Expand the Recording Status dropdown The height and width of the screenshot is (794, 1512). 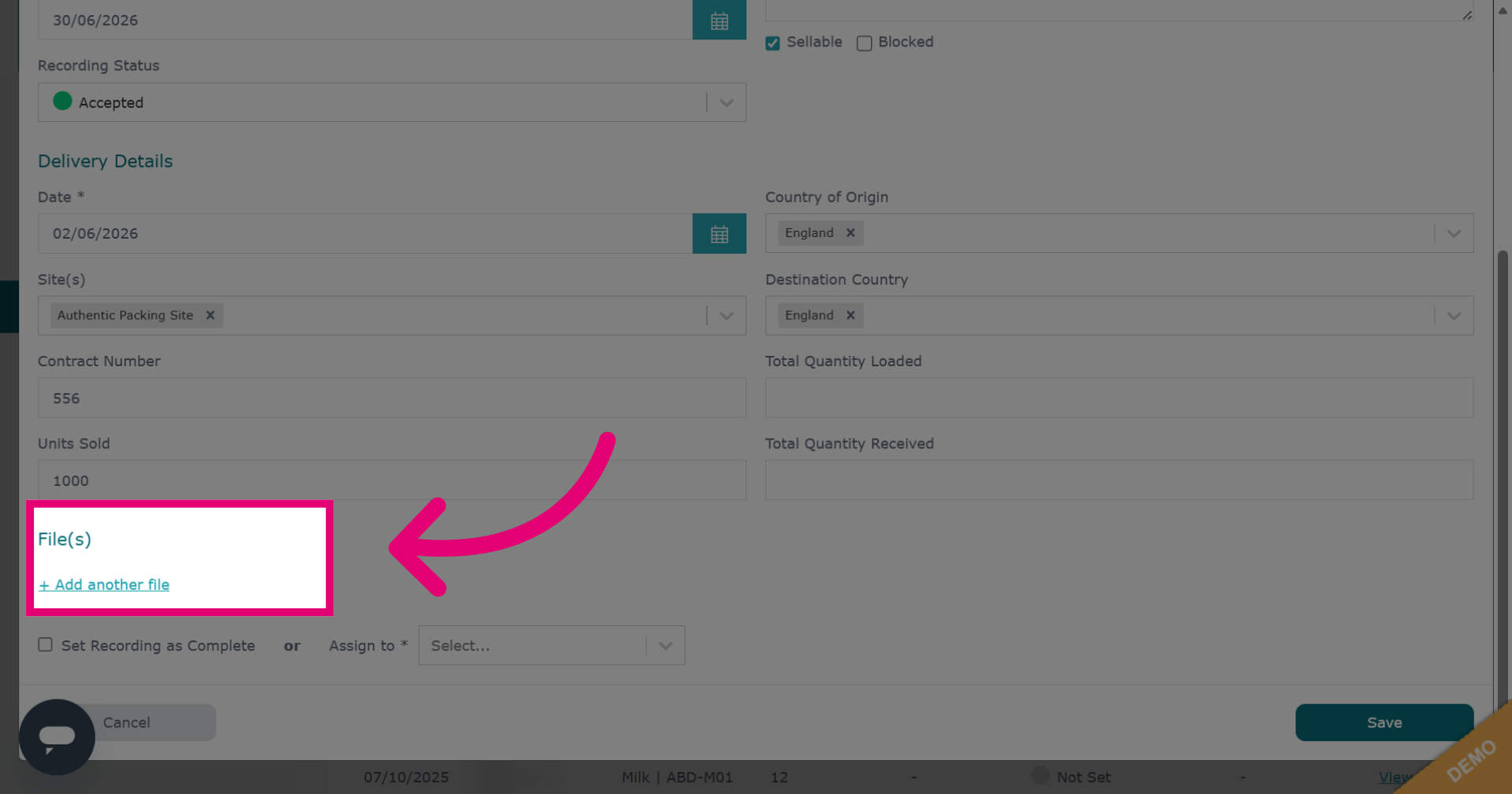click(726, 102)
